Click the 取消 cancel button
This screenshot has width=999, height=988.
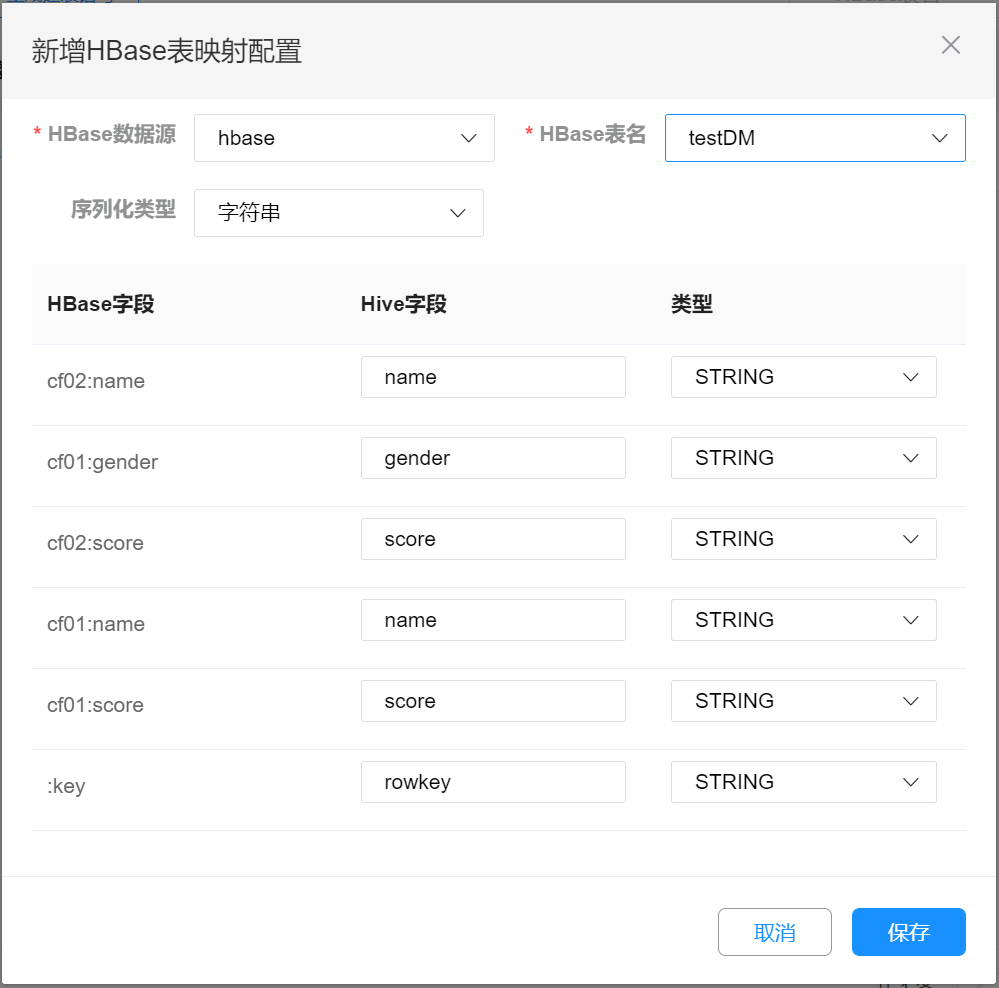(774, 932)
